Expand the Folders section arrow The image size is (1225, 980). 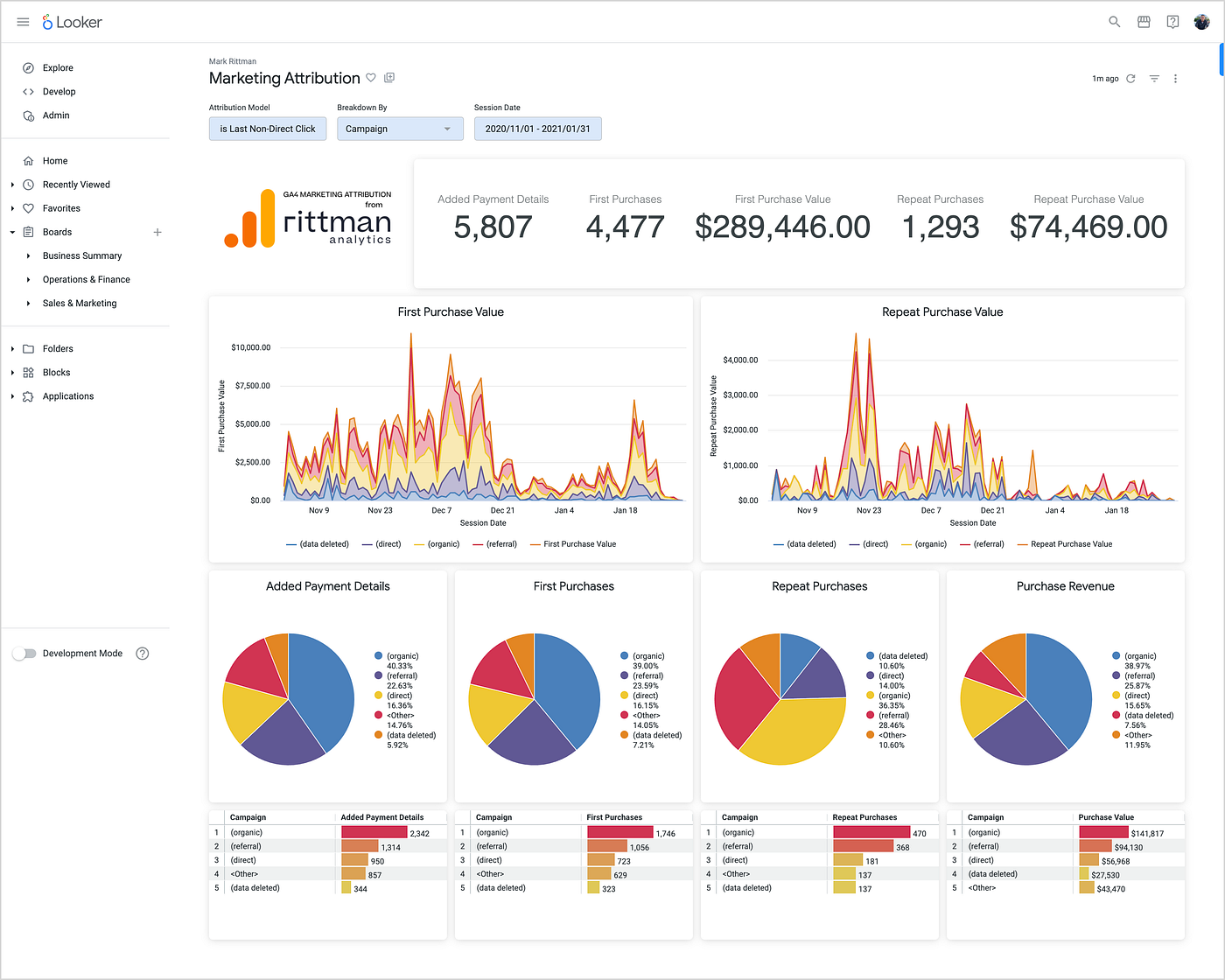pyautogui.click(x=12, y=348)
